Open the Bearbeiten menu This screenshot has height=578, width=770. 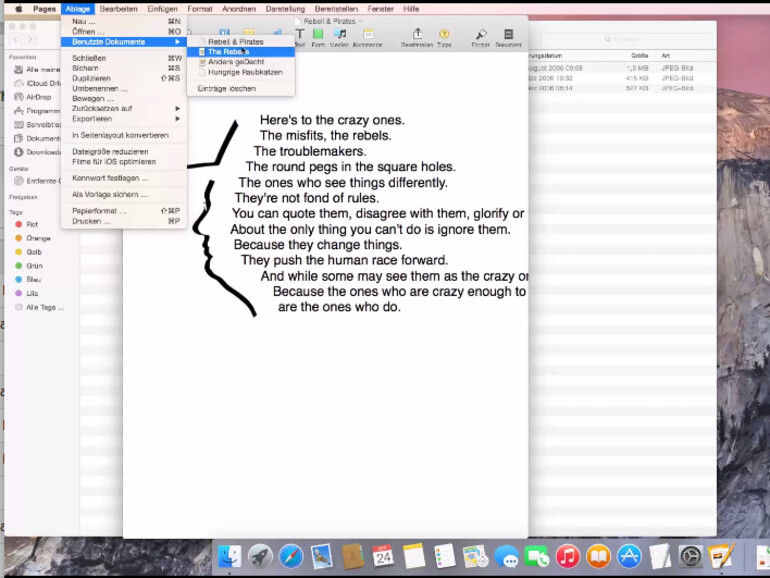pos(118,9)
